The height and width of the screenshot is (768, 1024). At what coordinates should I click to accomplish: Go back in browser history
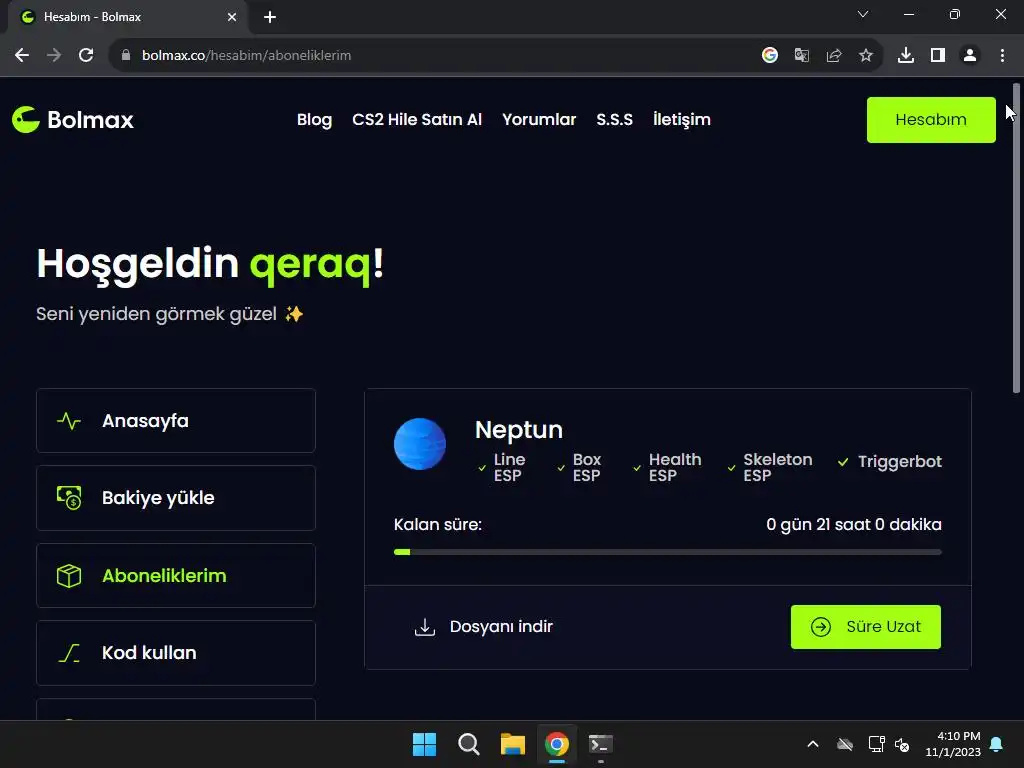click(22, 56)
